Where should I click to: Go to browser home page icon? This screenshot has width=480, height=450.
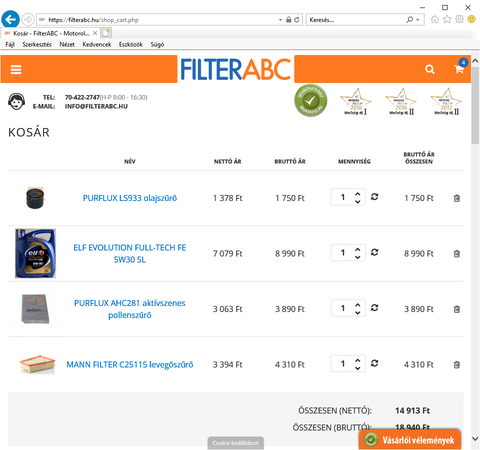point(435,19)
